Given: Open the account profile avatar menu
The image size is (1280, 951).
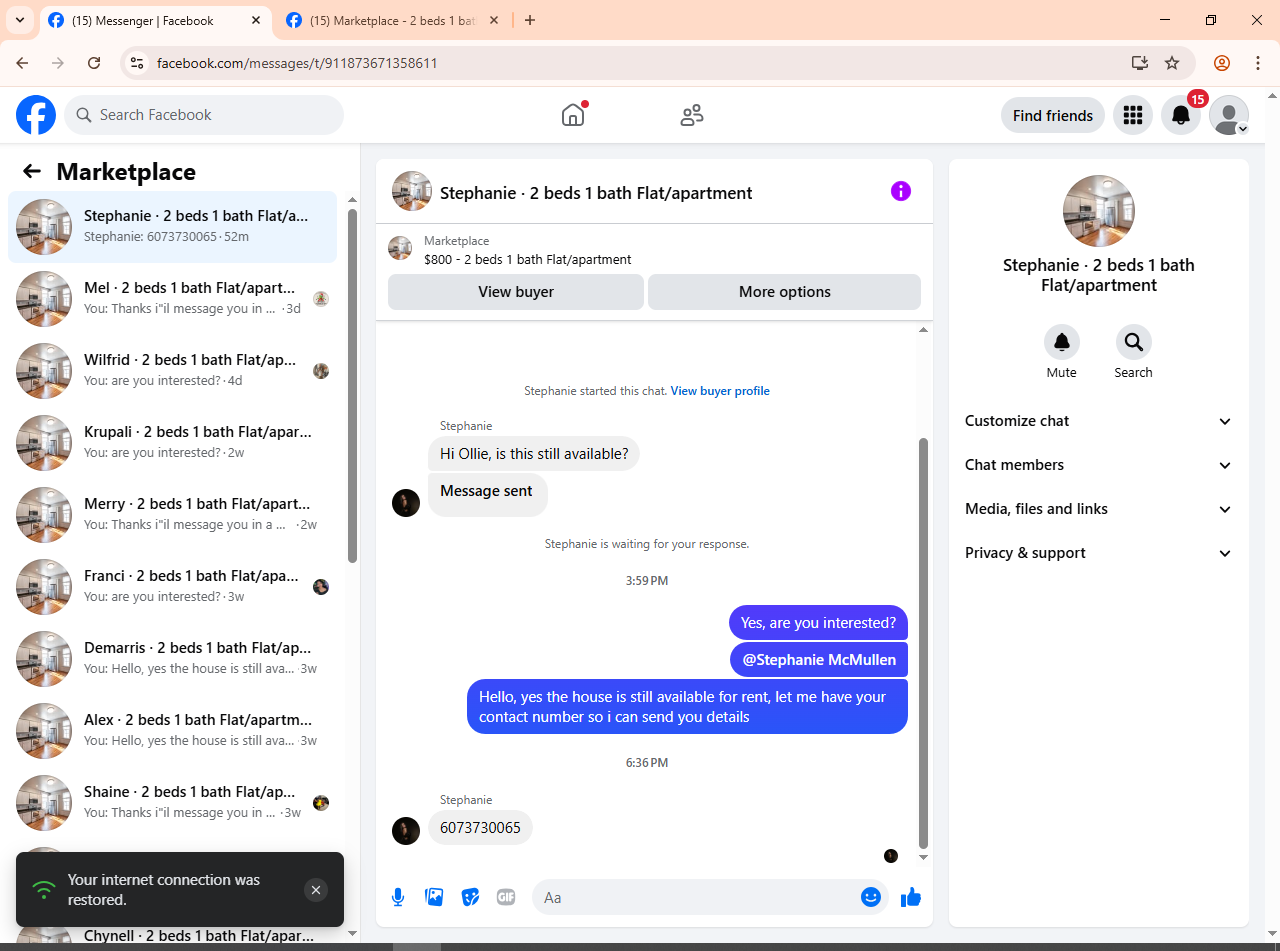Looking at the screenshot, I should point(1229,115).
